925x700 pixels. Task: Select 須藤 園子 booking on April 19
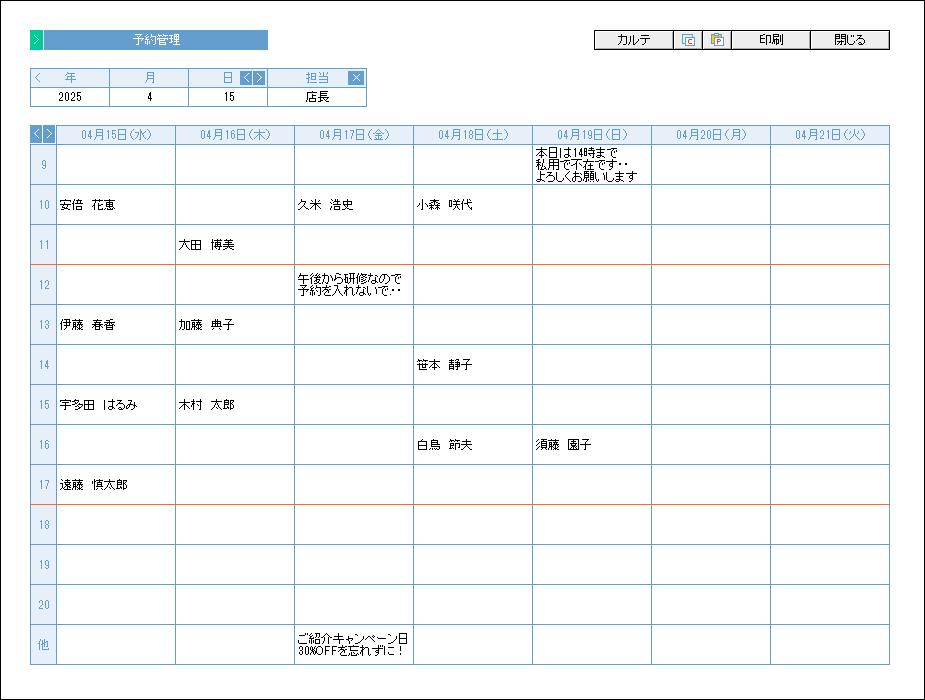click(591, 445)
